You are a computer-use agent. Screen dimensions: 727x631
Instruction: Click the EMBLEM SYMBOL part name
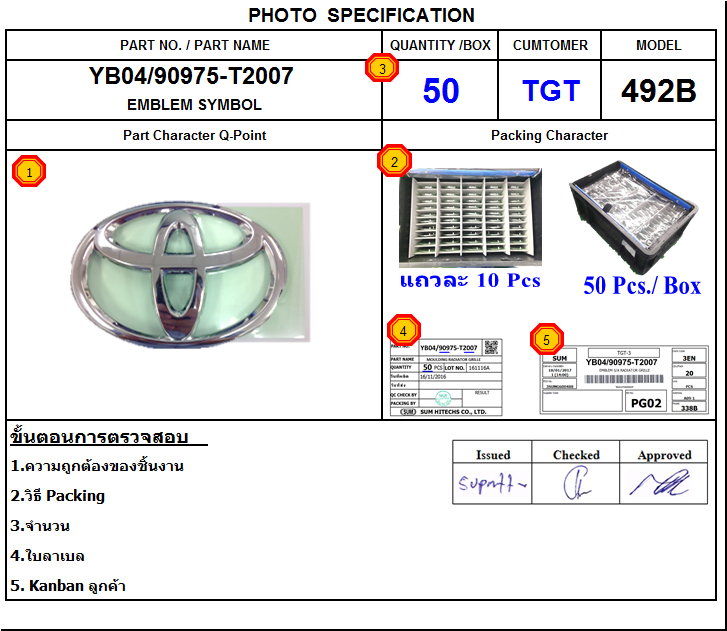194,105
